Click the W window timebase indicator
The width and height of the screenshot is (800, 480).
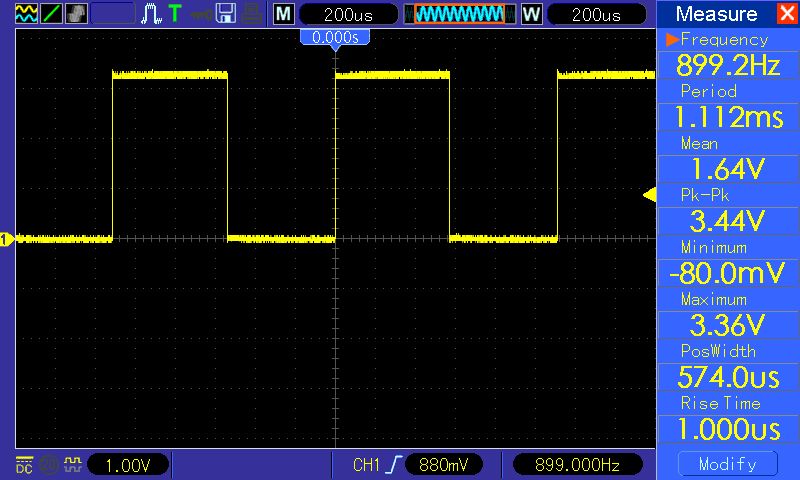click(530, 14)
